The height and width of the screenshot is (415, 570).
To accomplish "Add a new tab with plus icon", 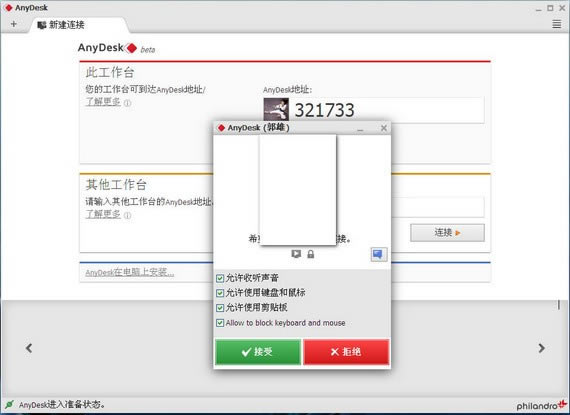I will (x=14, y=24).
